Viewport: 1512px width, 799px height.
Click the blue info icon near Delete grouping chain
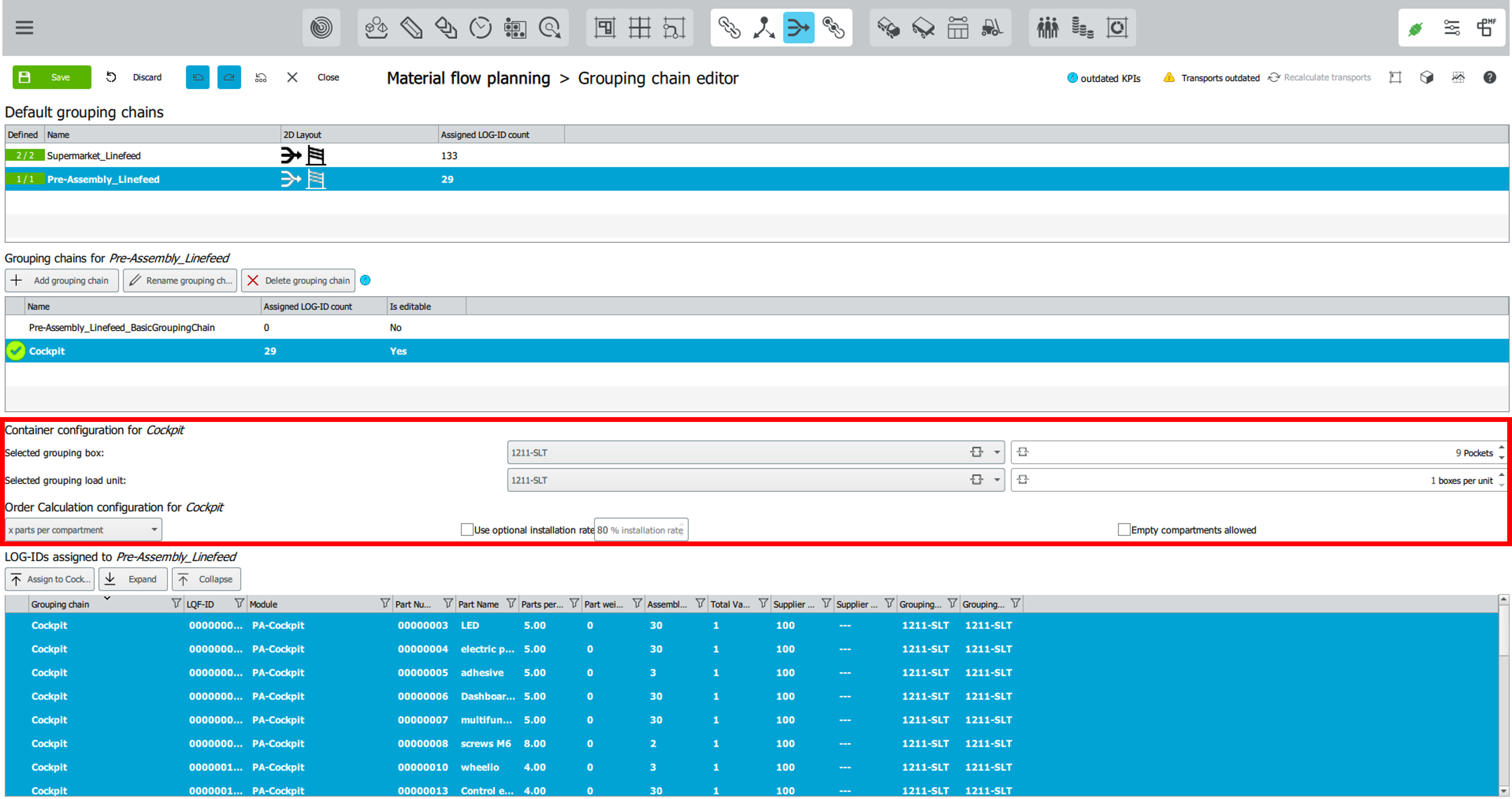365,280
